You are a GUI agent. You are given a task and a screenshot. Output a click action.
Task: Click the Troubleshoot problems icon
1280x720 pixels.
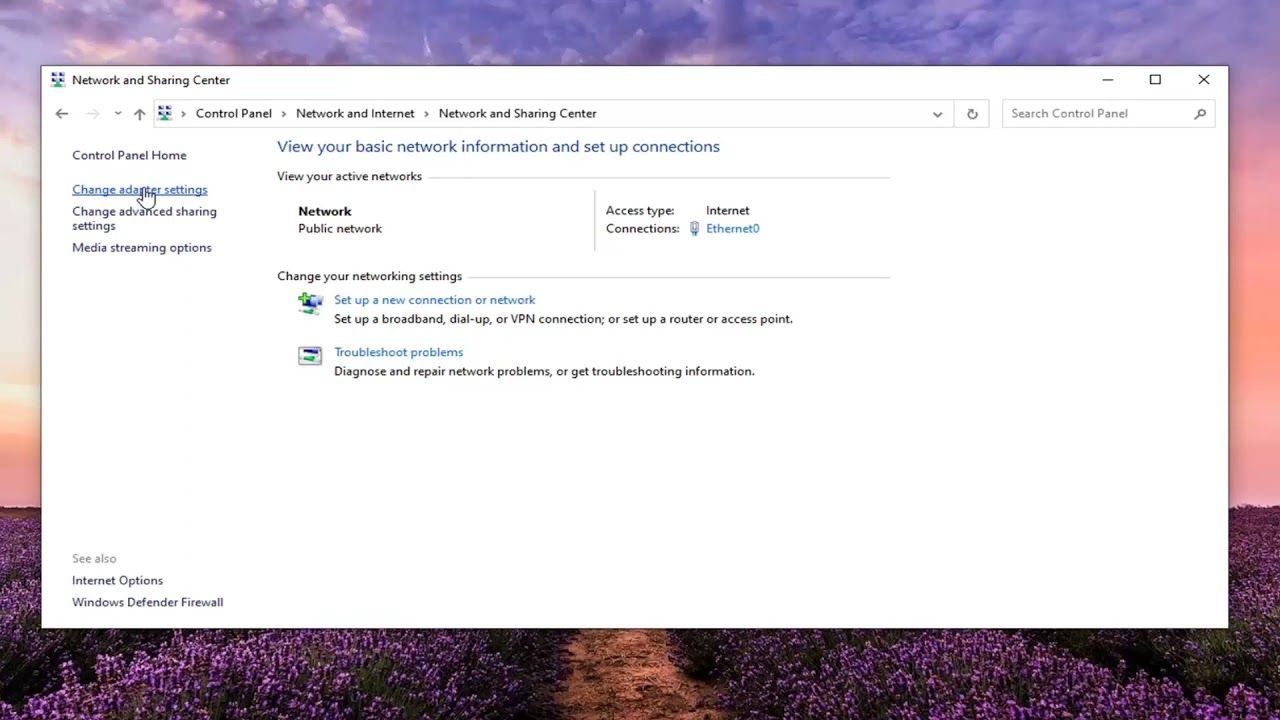[x=310, y=355]
